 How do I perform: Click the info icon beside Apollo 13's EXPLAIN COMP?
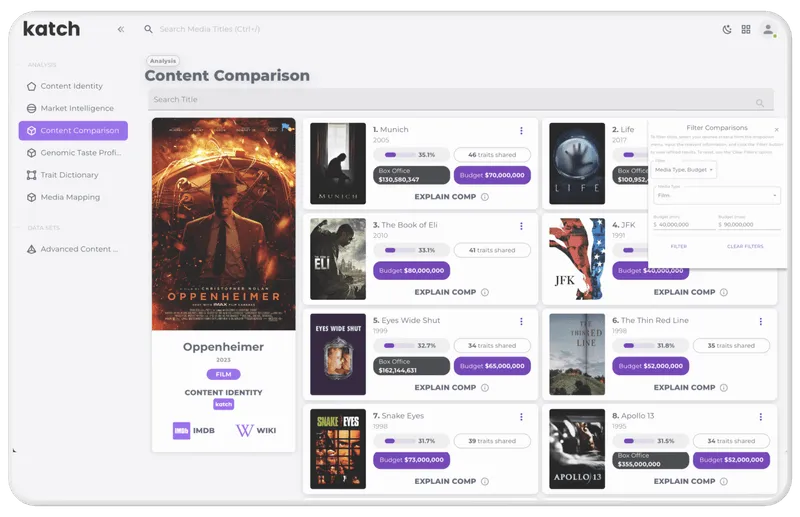coord(724,481)
